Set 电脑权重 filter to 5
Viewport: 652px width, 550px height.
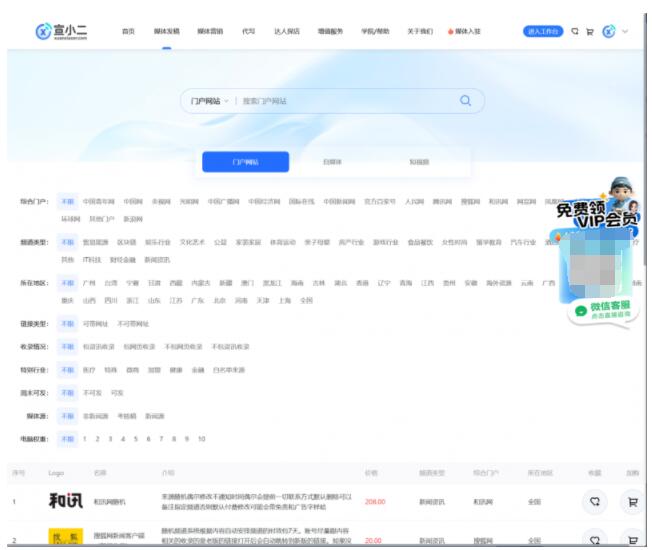(x=136, y=439)
